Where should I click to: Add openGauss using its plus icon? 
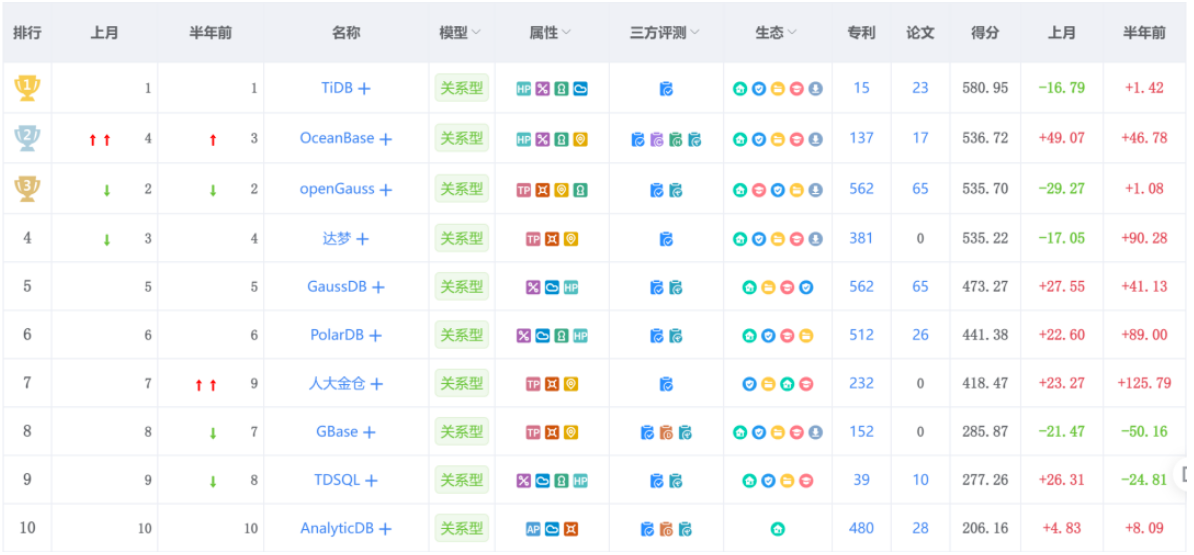tap(386, 190)
